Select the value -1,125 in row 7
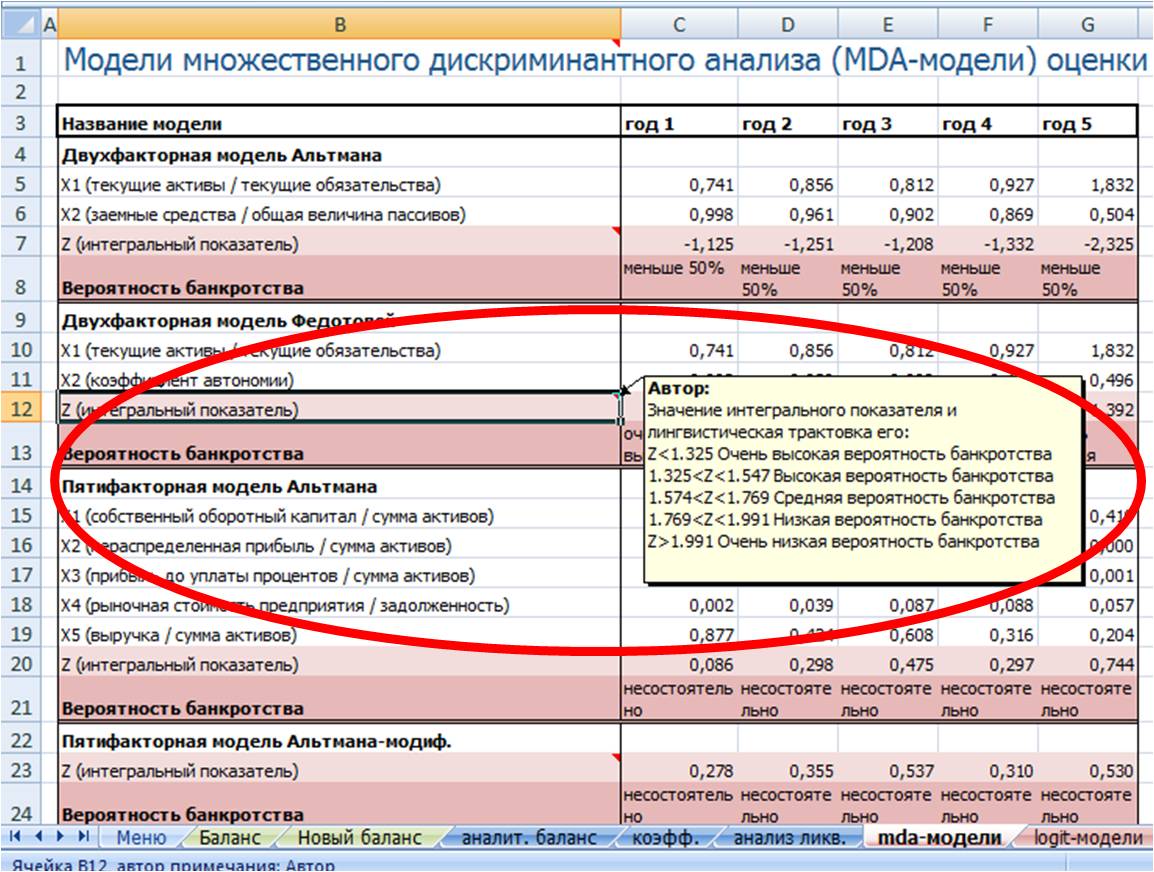 pos(679,243)
